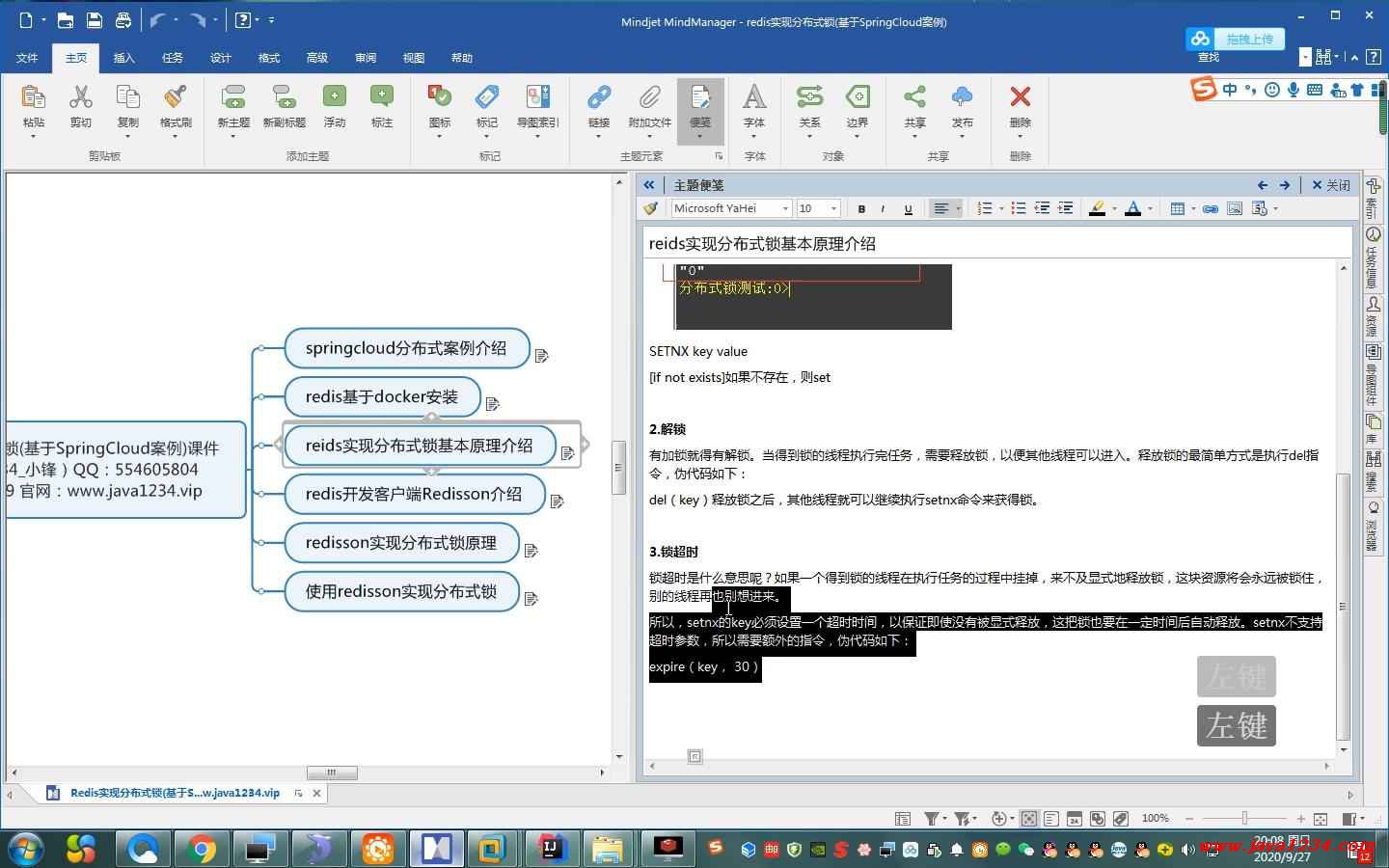Insert an image in the topic notes

click(x=1234, y=208)
